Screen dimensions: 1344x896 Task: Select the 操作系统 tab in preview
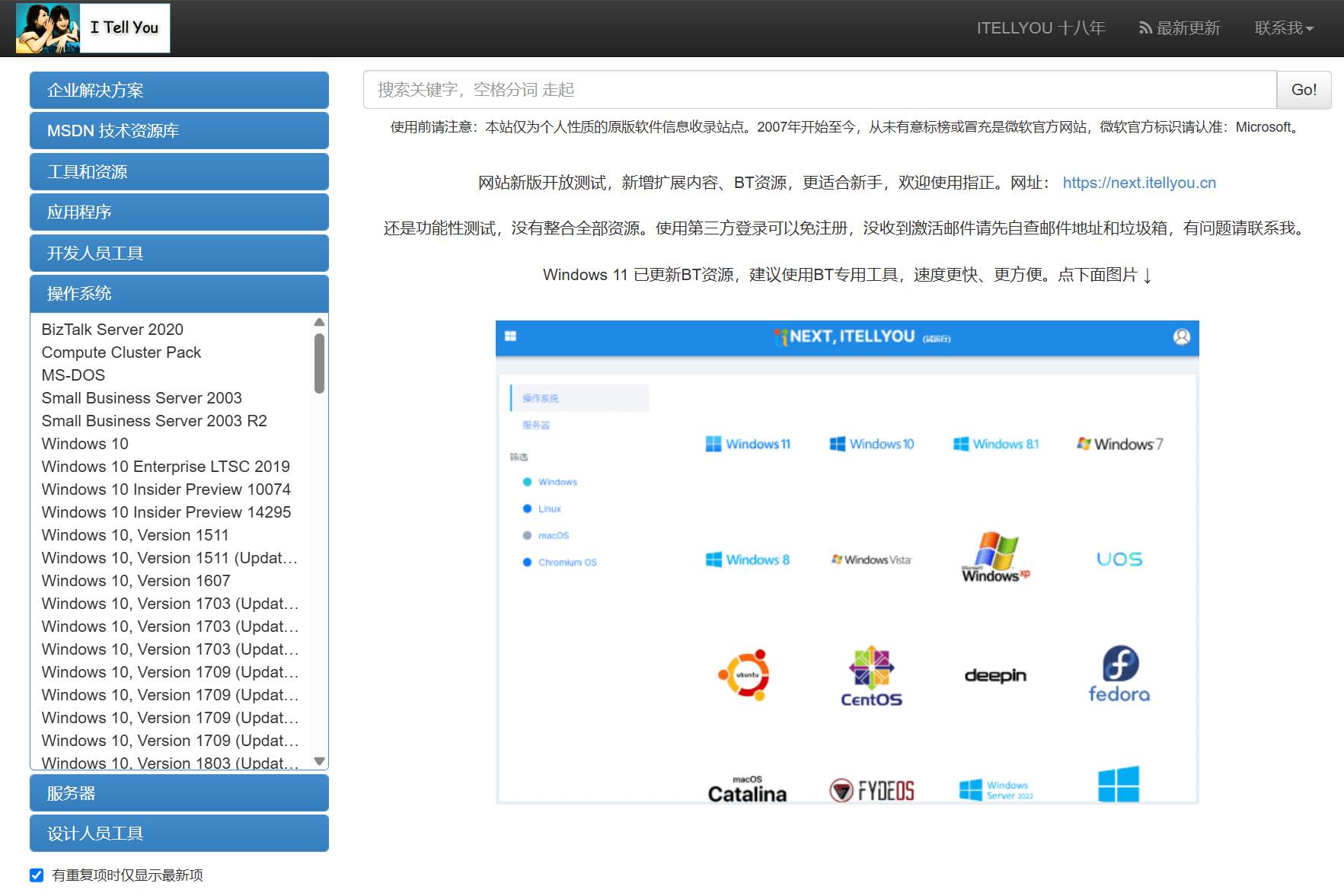click(x=579, y=398)
